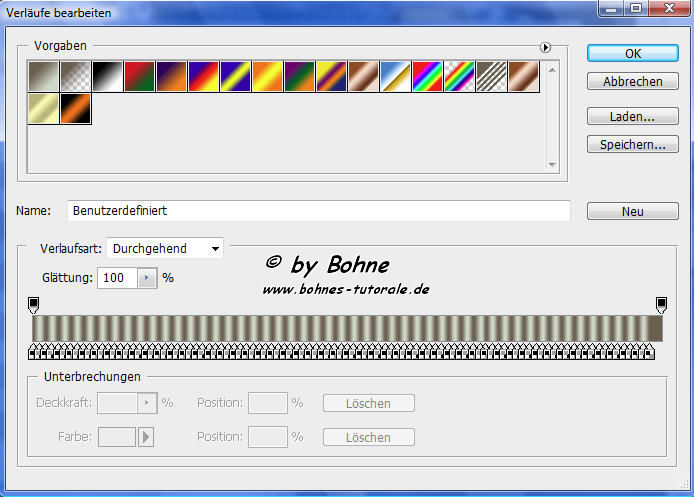Pick the rainbow spectrum gradient preset

428,76
